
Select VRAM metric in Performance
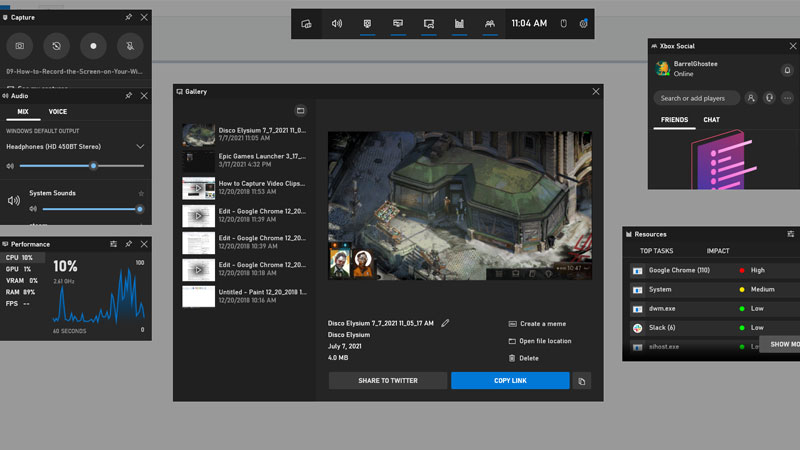(22, 281)
